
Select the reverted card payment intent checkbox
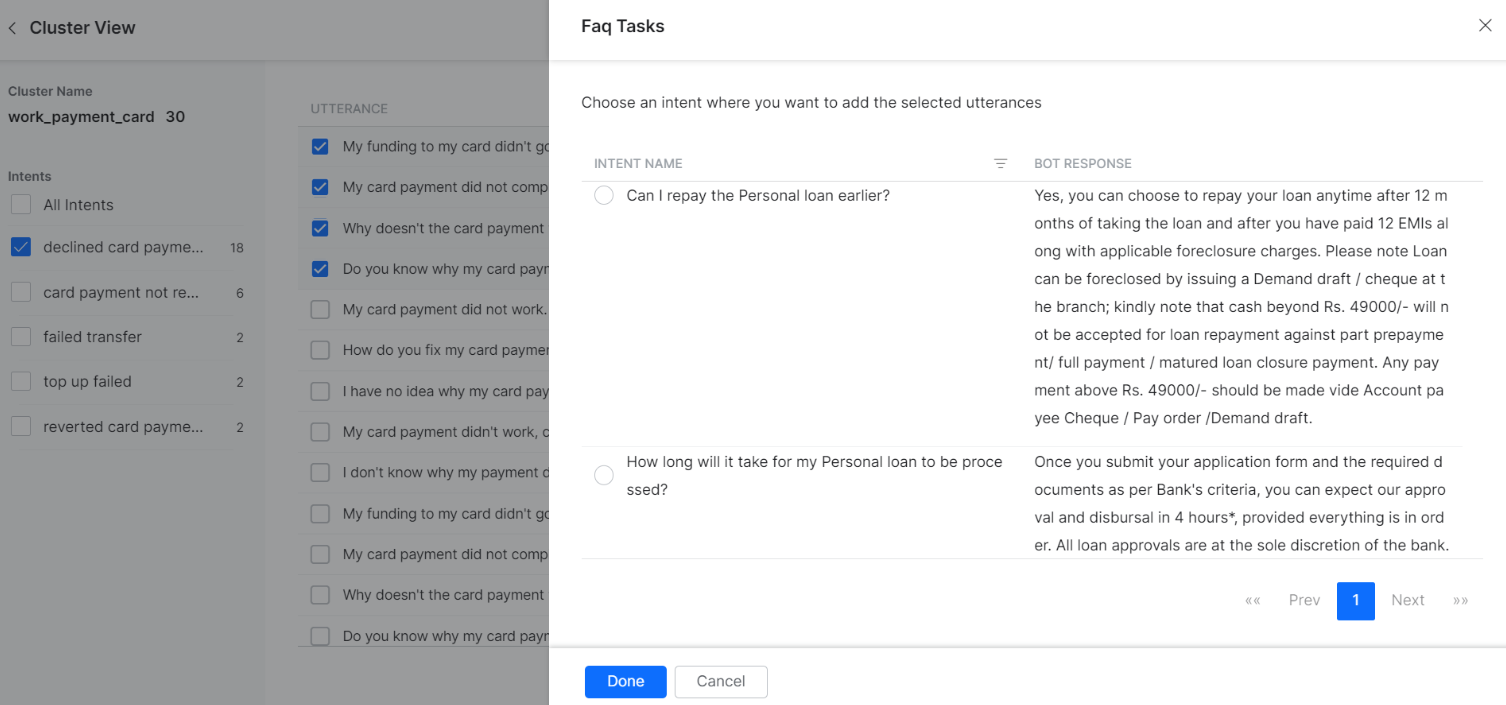tap(20, 426)
